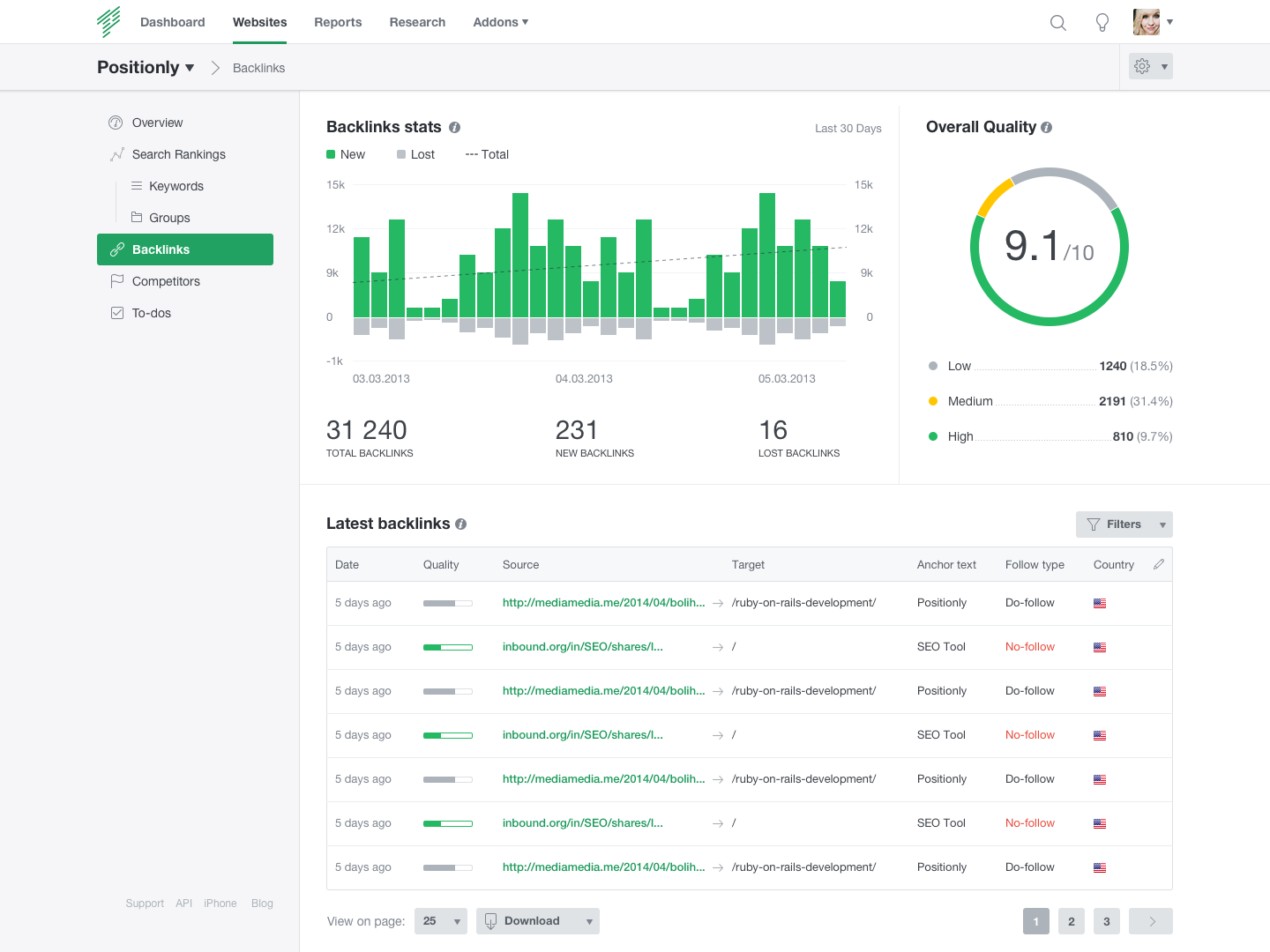
Task: Click the Overall Quality circular gauge
Action: coord(1050,247)
